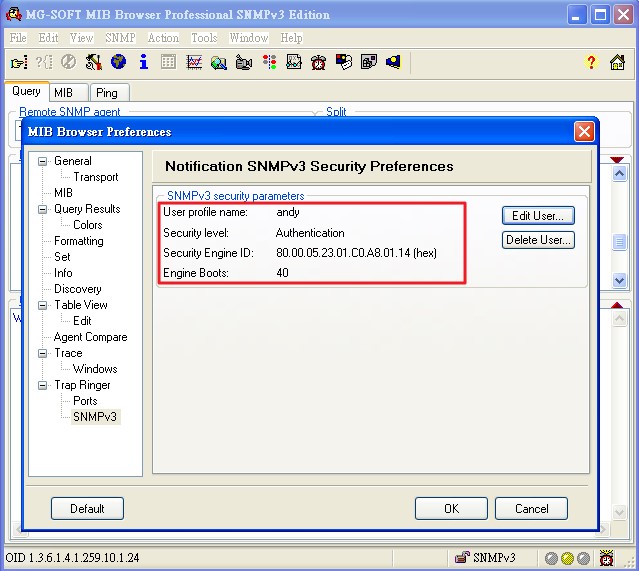639x571 pixels.
Task: Select MIB in preferences tree
Action: [x=63, y=193]
